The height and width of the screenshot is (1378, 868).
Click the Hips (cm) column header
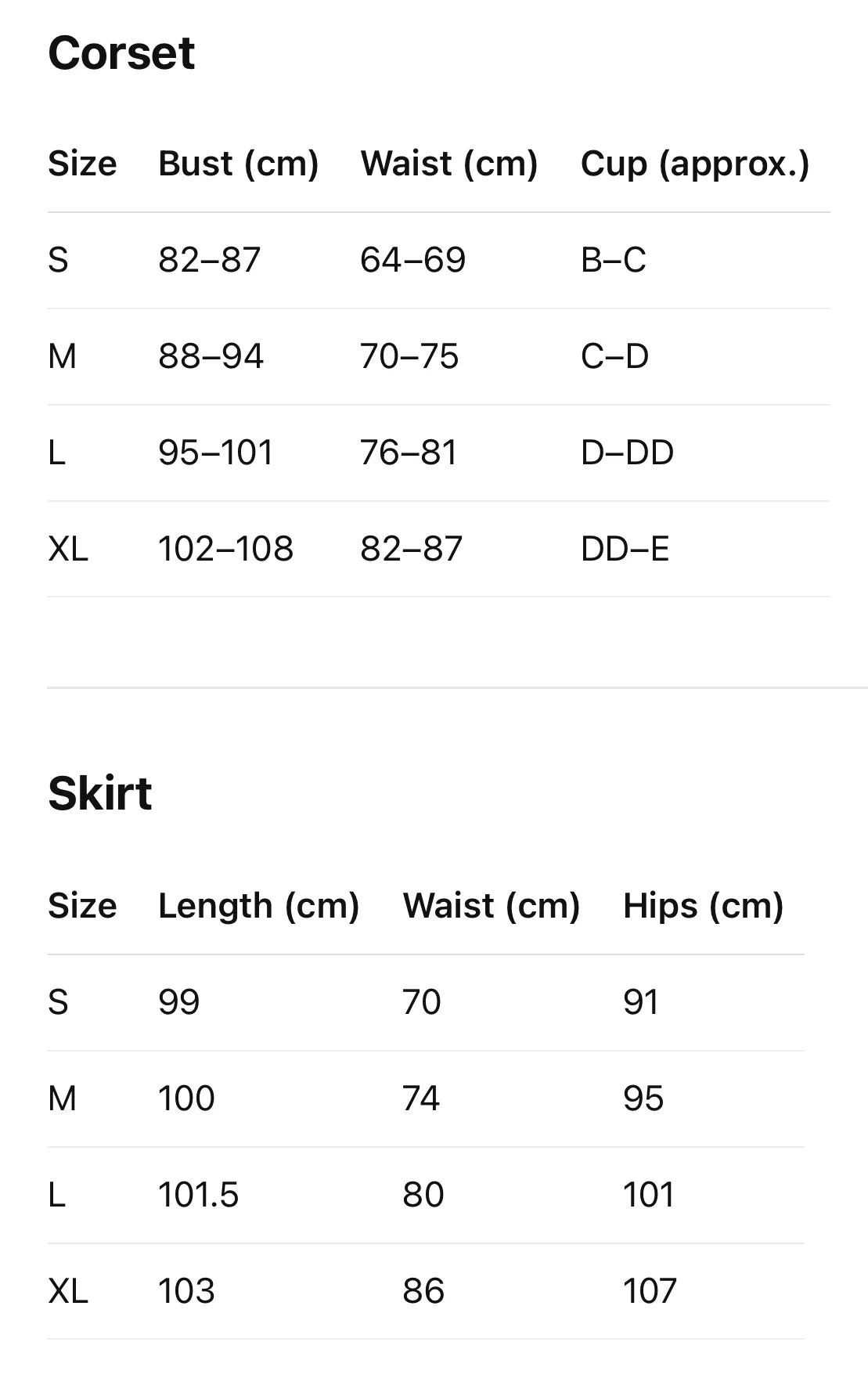[x=703, y=906]
